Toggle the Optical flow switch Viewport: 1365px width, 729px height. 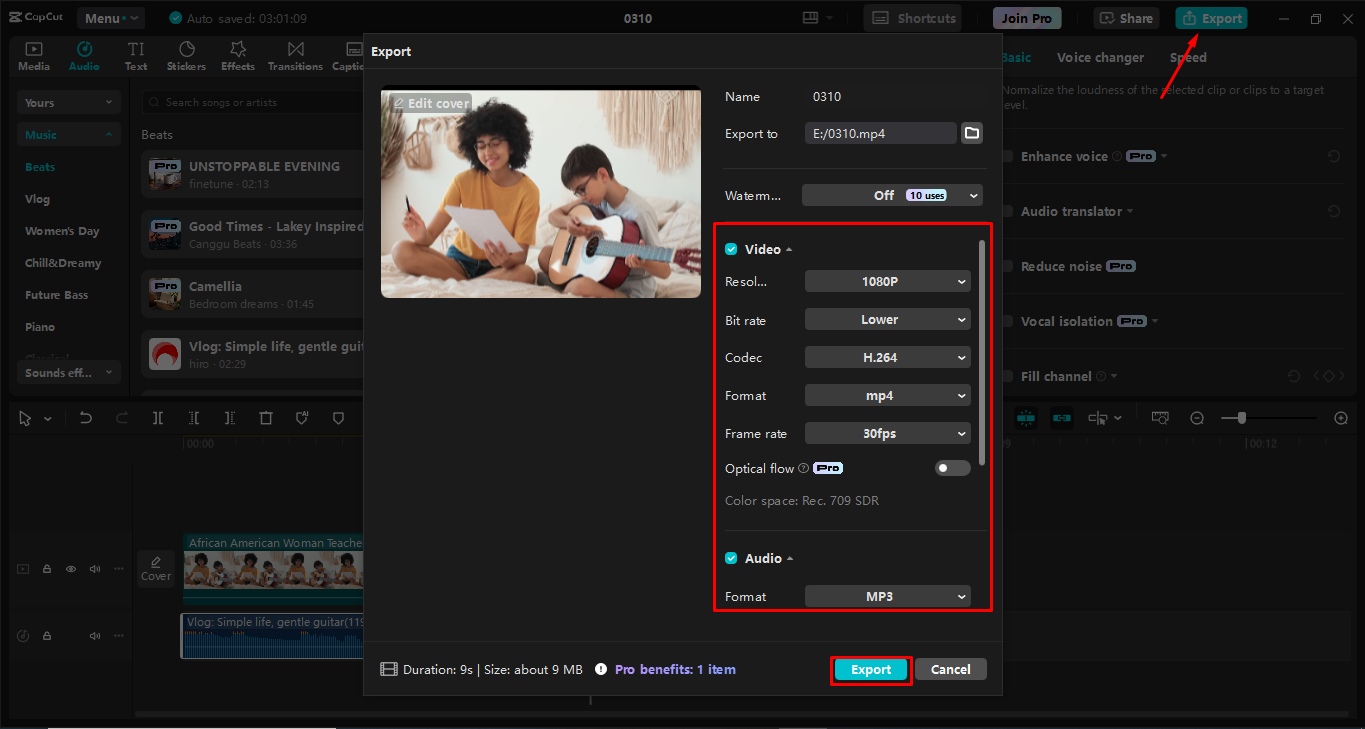[x=952, y=468]
